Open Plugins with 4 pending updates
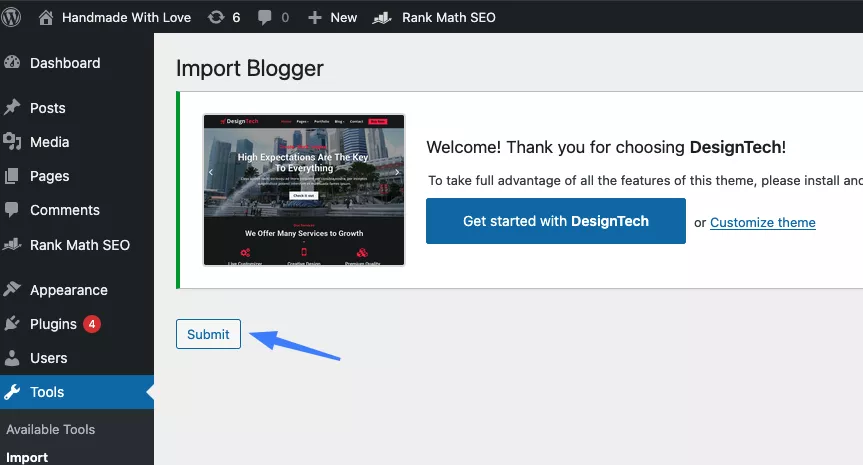The width and height of the screenshot is (863, 465). pos(53,324)
